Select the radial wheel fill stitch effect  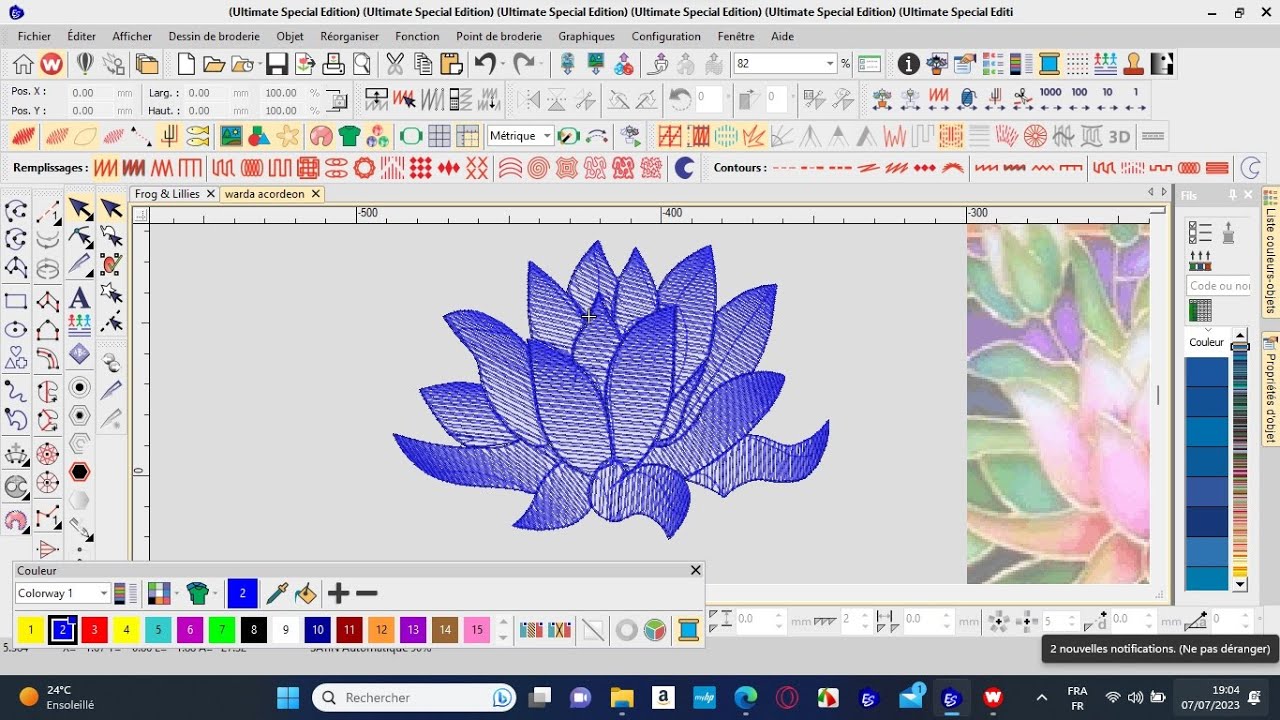point(1035,136)
